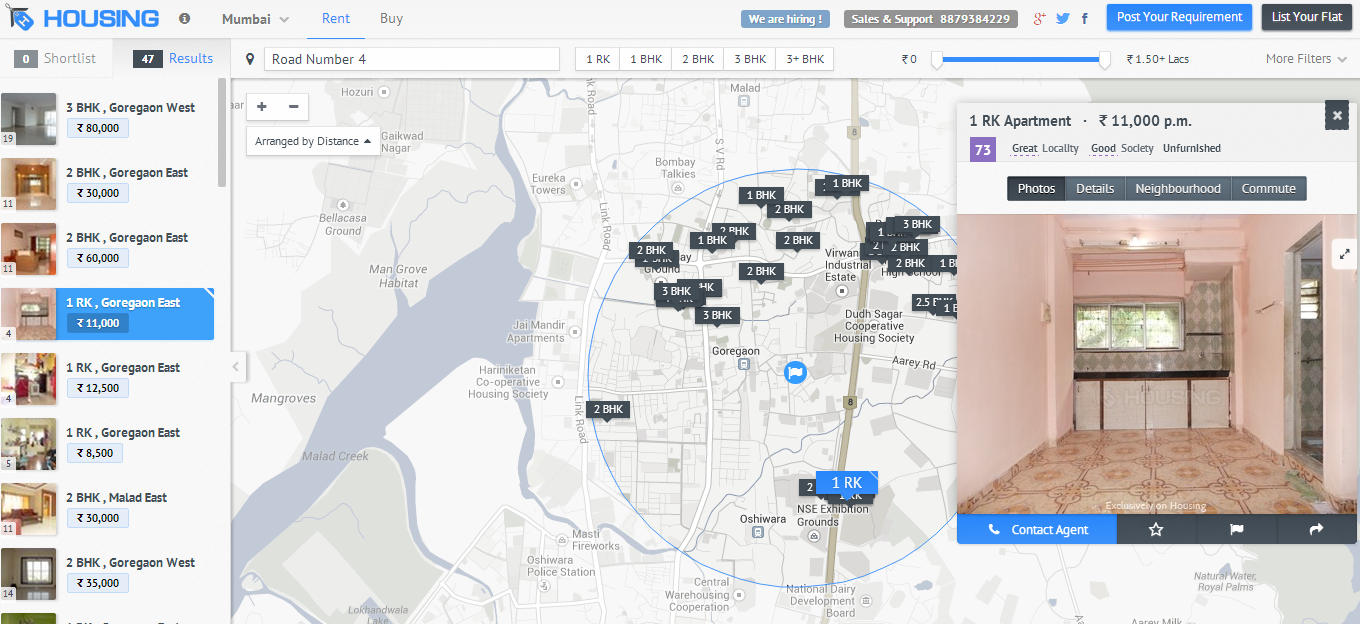Screen dimensions: 1360x624
Task: Click the maximum price slider handle
Action: coord(1105,60)
